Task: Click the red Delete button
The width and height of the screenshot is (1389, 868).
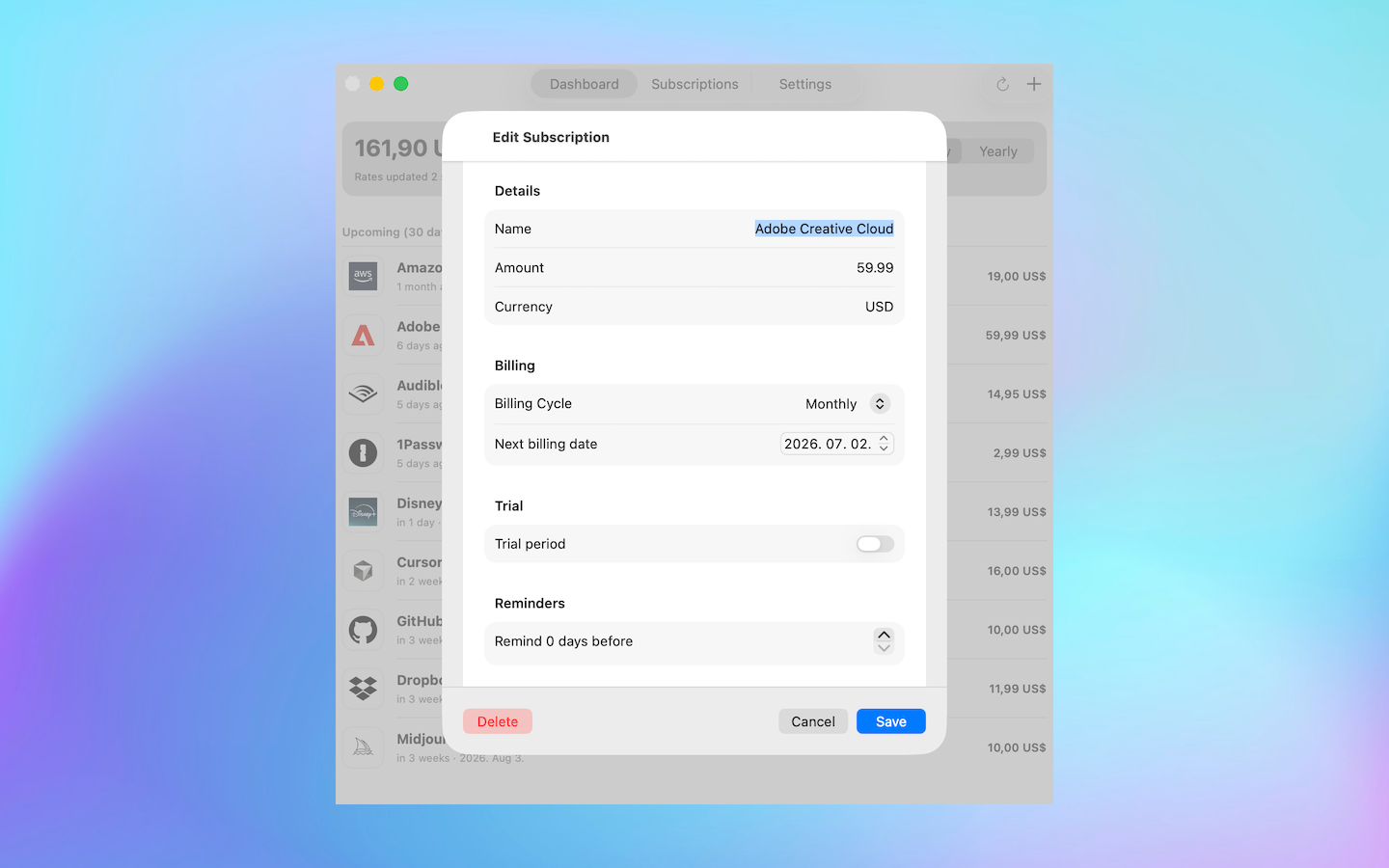Action: coord(498,721)
